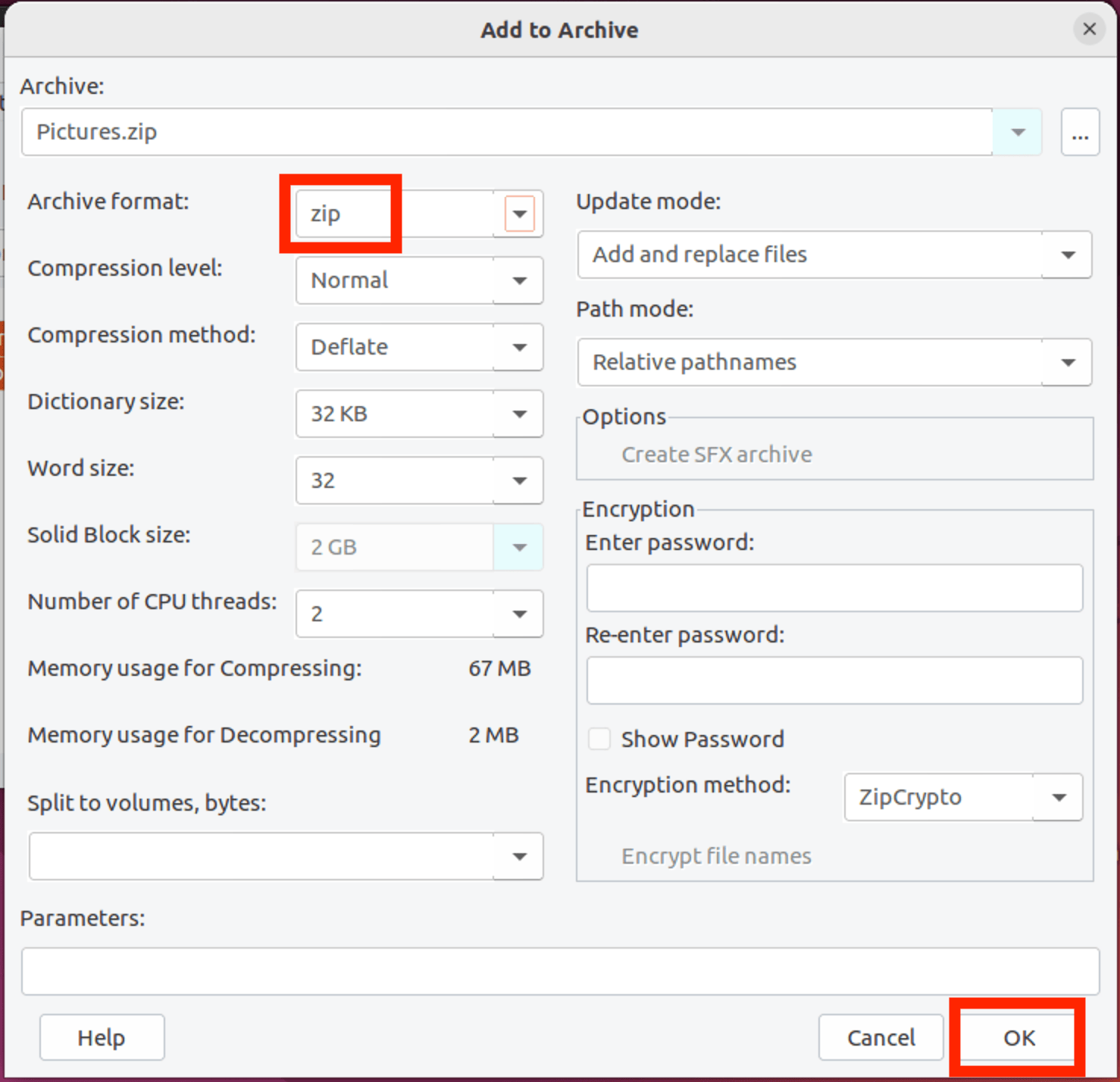
Task: Click the Cancel button
Action: click(x=881, y=1037)
